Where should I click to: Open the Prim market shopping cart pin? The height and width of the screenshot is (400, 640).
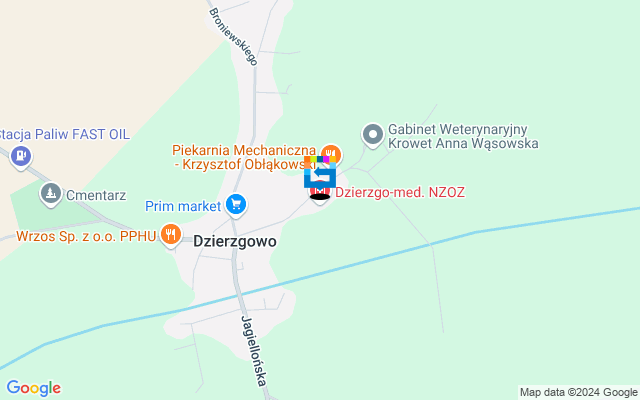coord(236,204)
